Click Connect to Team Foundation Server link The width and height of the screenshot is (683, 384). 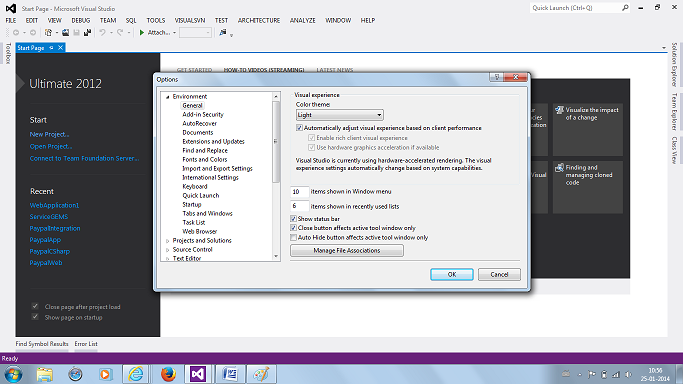click(85, 158)
